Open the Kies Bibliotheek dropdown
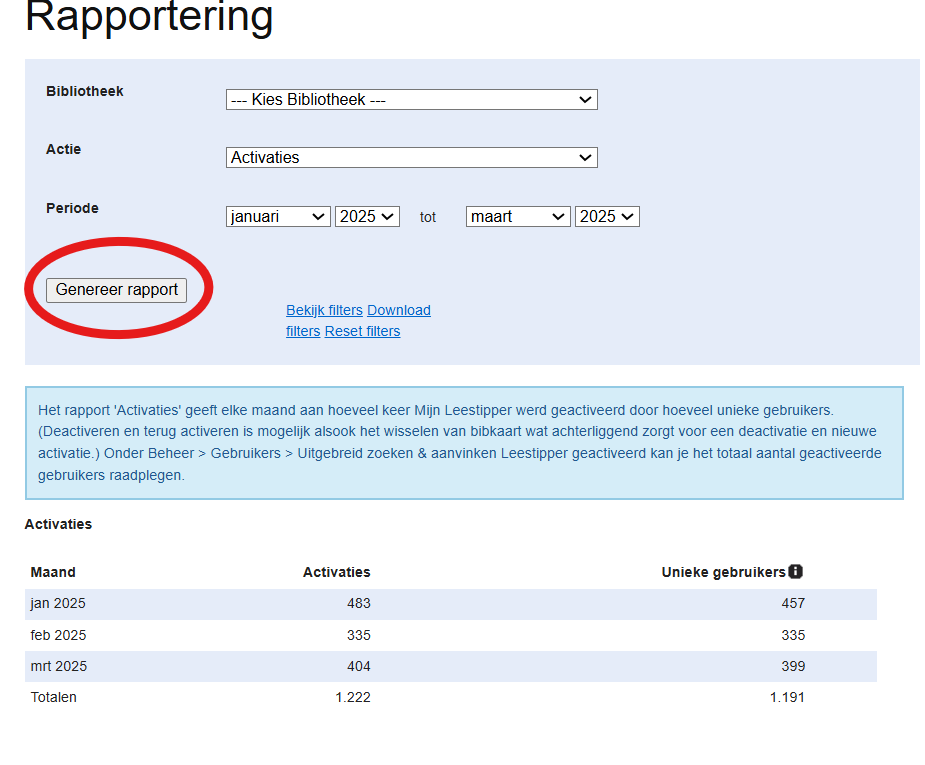 (411, 100)
